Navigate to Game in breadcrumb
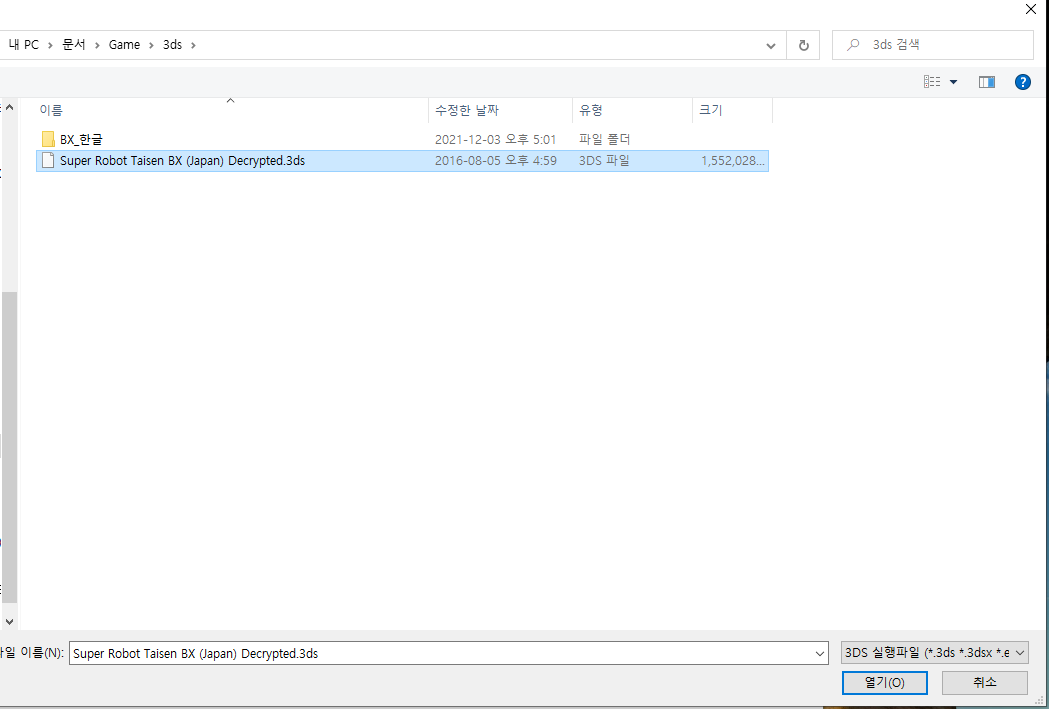 click(x=124, y=45)
